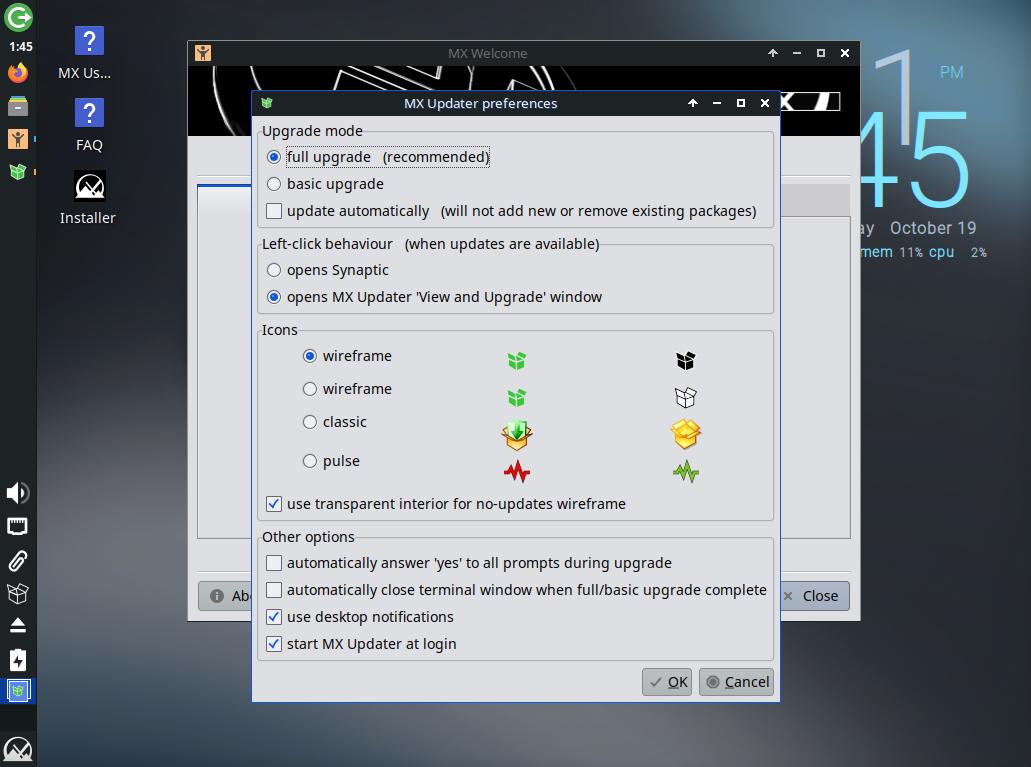Click the green pulse no-updates icon
The width and height of the screenshot is (1031, 767).
[686, 472]
